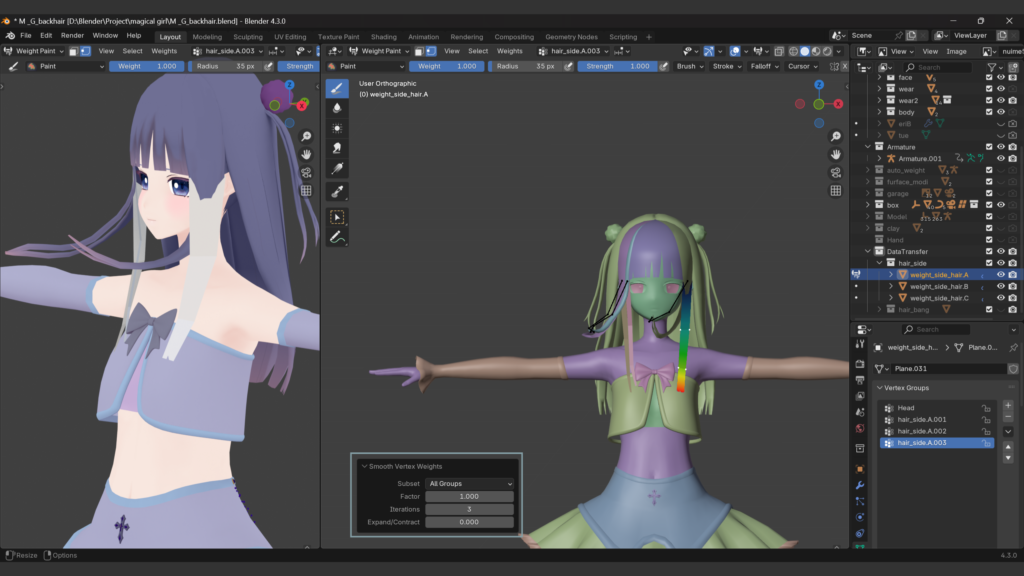The image size is (1024, 576).
Task: Choose the Annotate tool in toolbar
Action: point(337,238)
